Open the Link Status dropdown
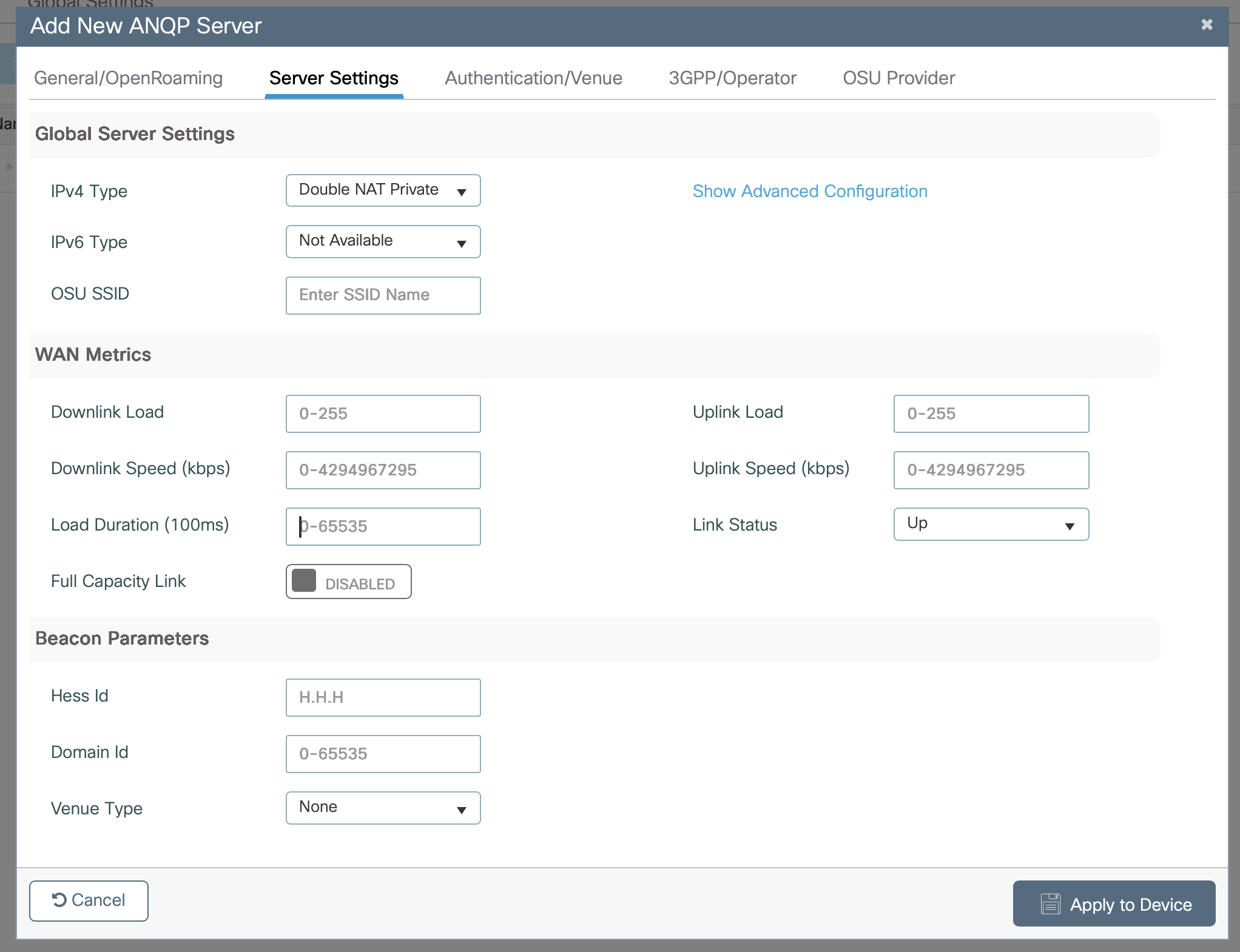 [991, 524]
